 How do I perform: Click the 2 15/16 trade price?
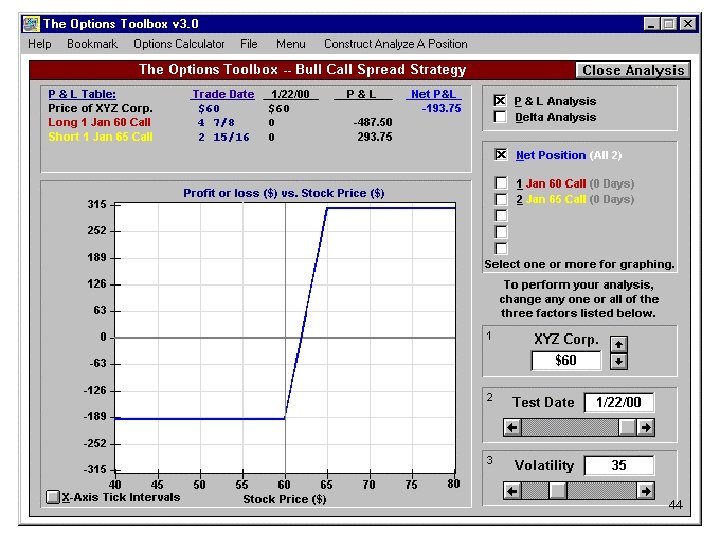(x=224, y=137)
